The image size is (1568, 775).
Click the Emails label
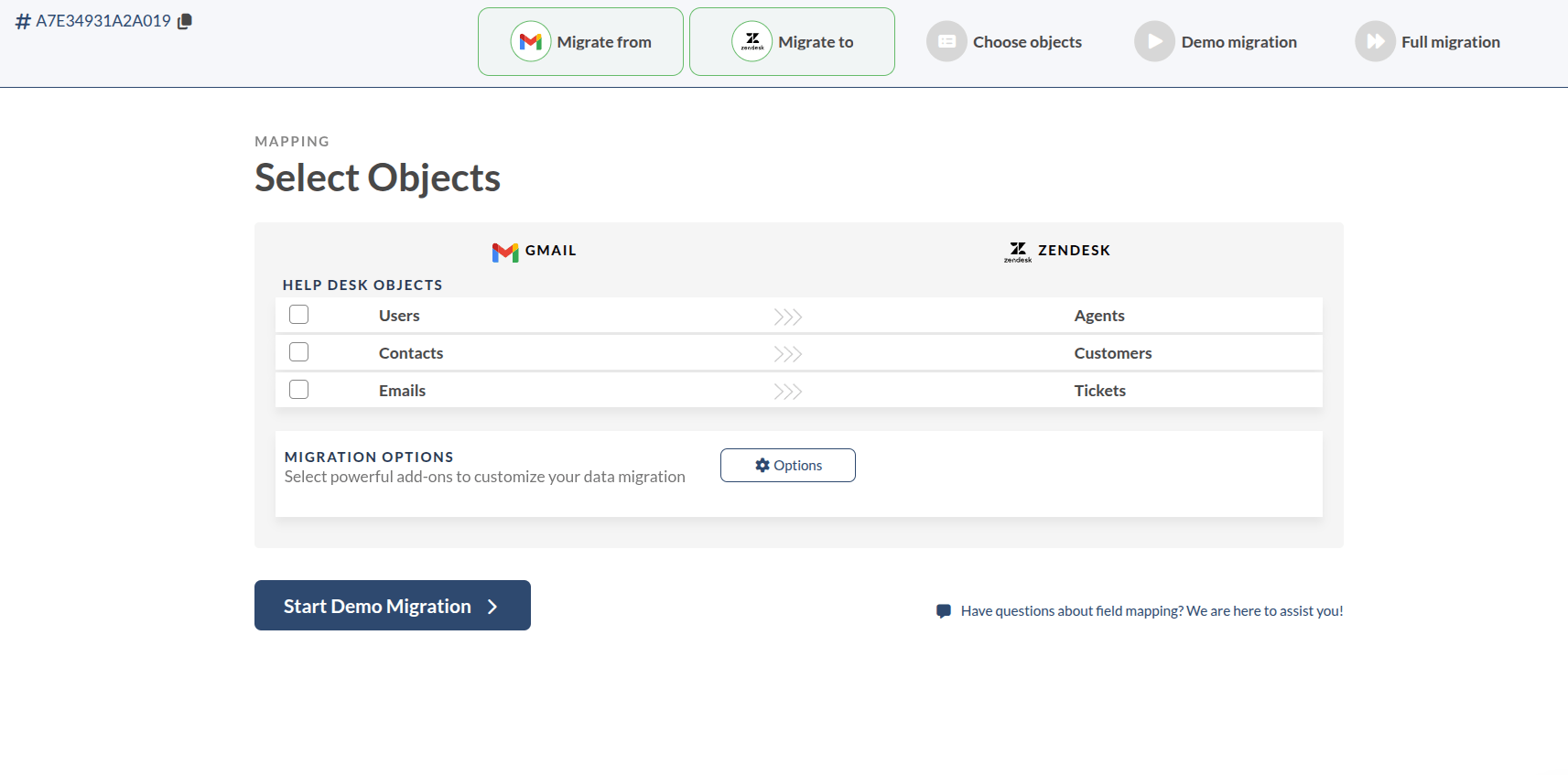402,391
